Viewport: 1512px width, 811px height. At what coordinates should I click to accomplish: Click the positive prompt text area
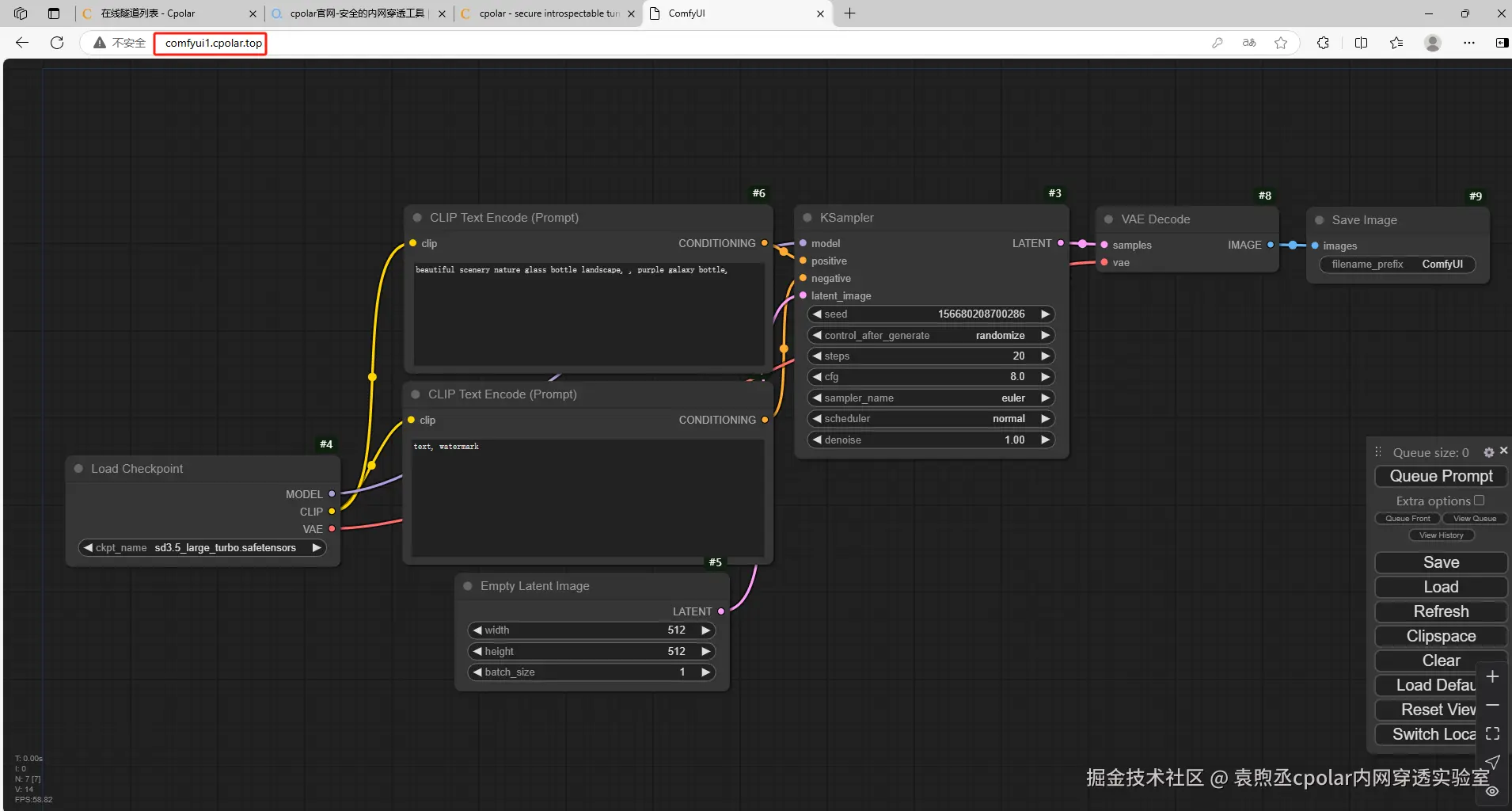point(590,314)
